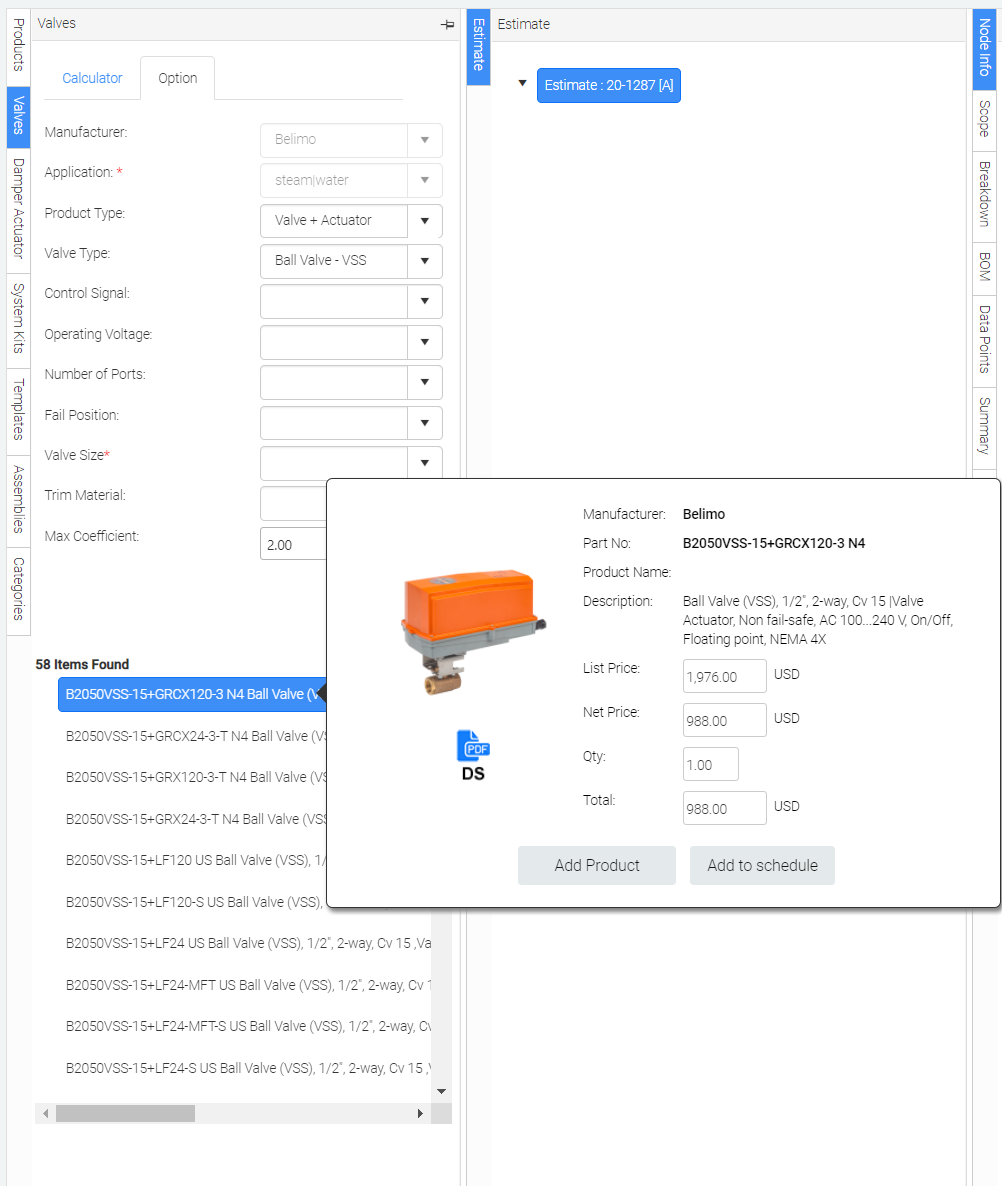1002x1186 pixels.
Task: Select B2050VSS-15+GRCX24-3-T N4 list item
Action: [195, 736]
